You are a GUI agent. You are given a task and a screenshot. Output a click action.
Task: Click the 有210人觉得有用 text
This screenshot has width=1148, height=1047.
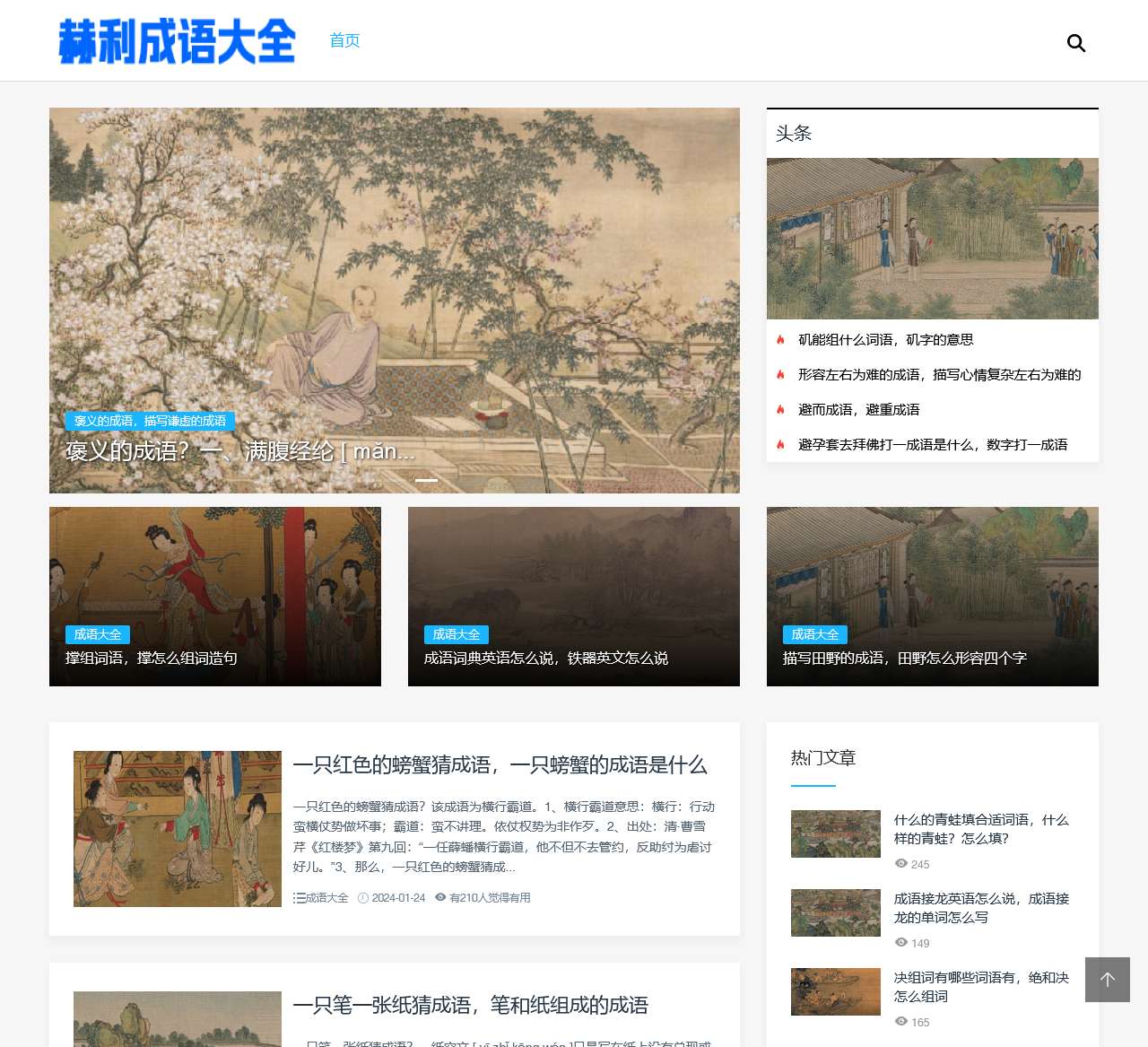click(490, 898)
